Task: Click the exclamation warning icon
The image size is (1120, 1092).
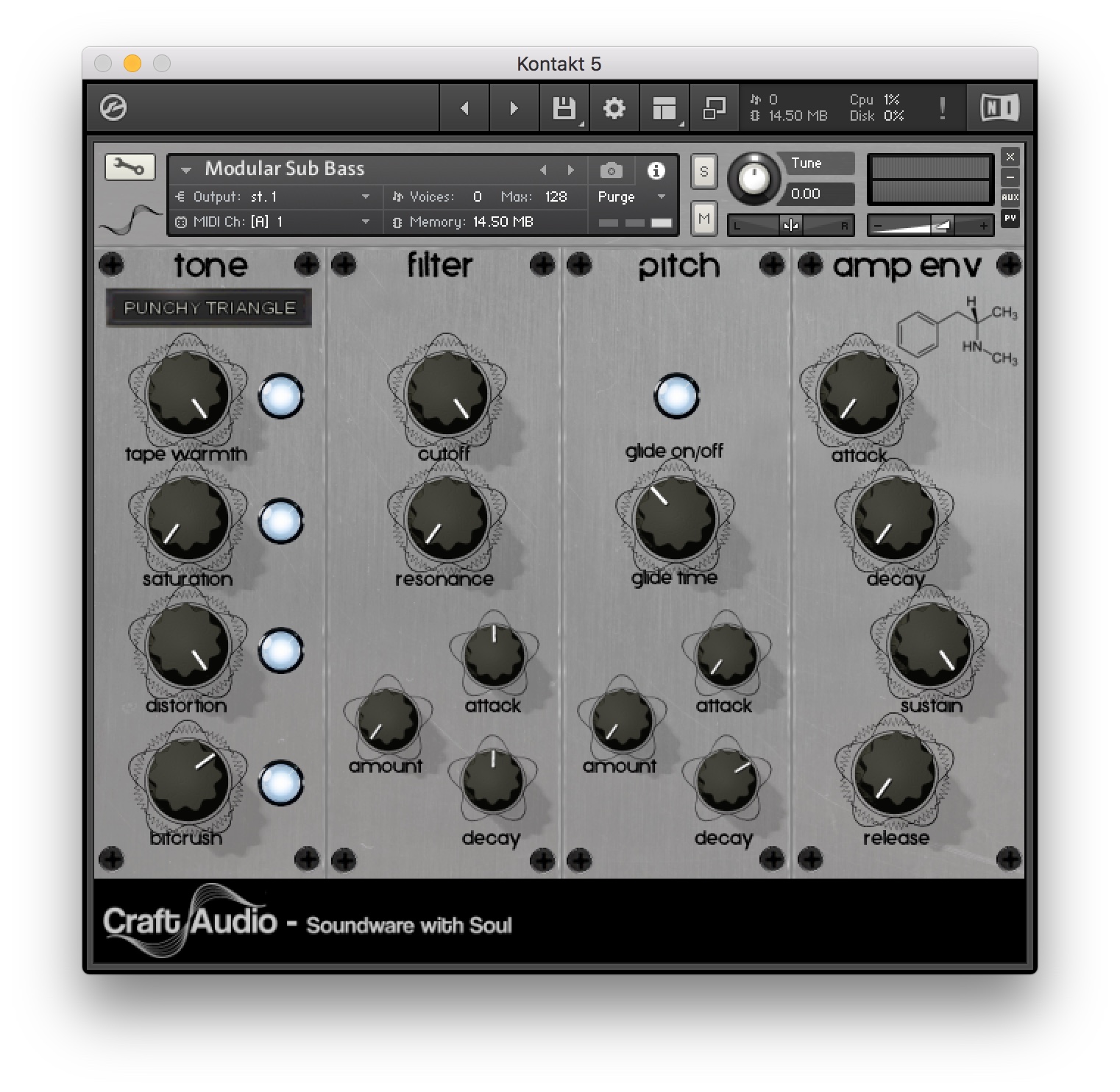Action: coord(943,107)
